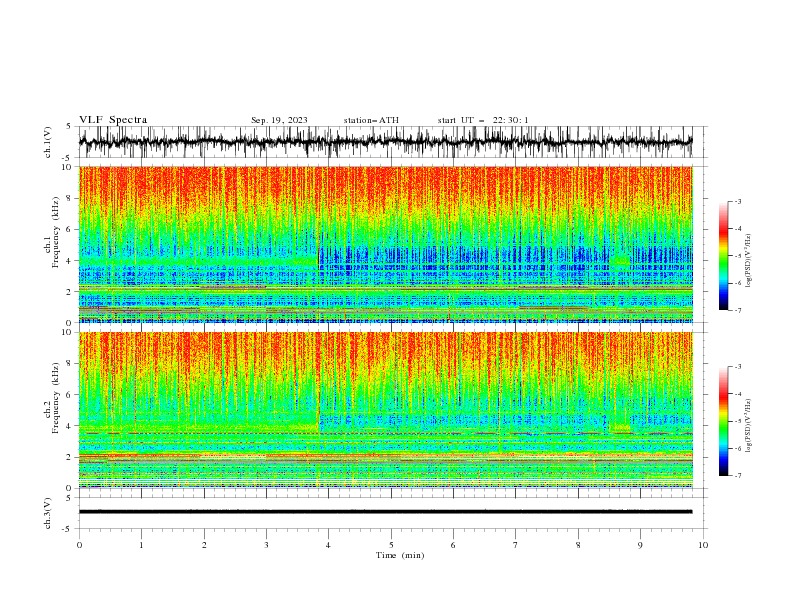The width and height of the screenshot is (792, 612).
Task: Click the ch.1 voltage waveform trace
Action: [386, 142]
